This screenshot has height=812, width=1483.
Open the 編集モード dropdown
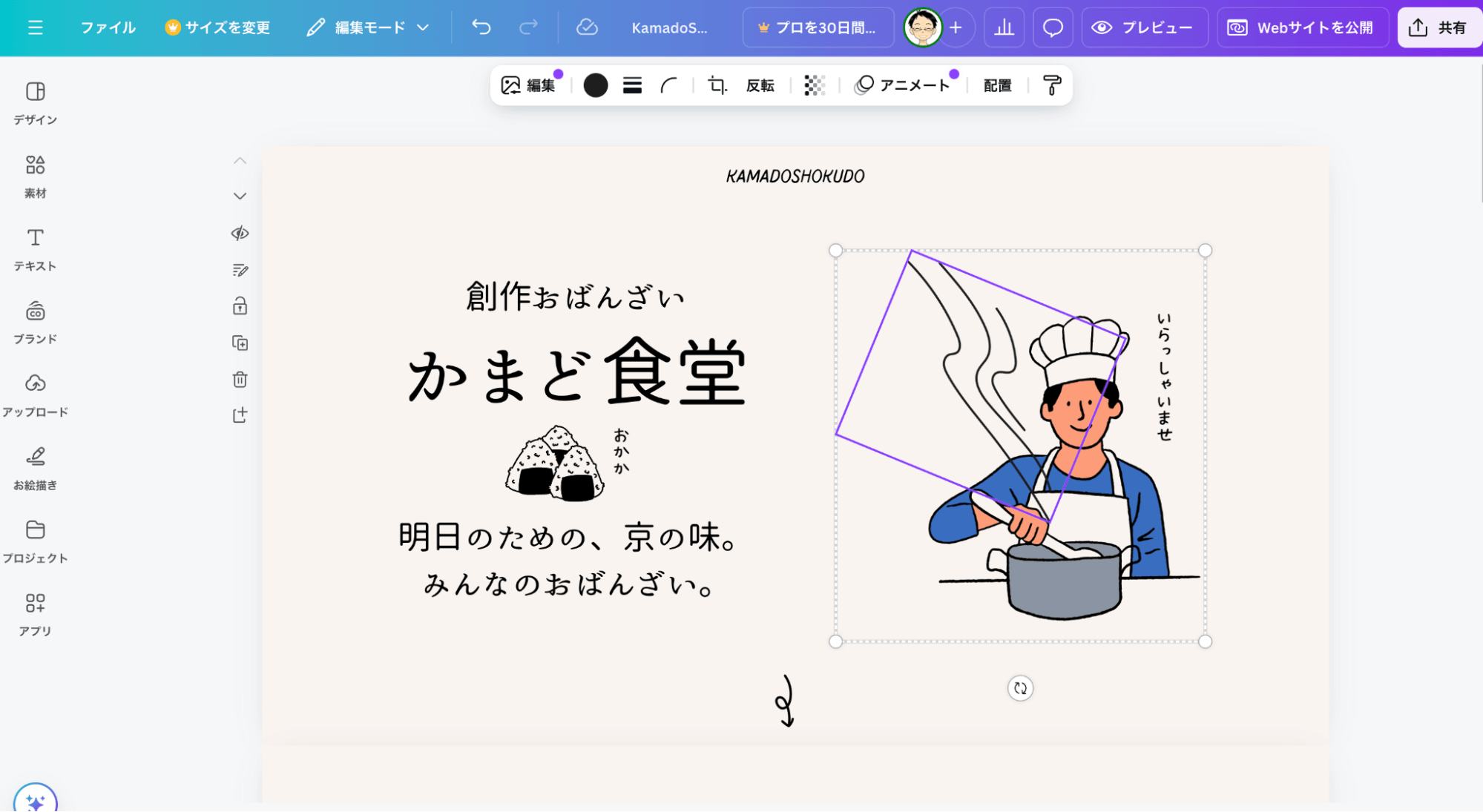pyautogui.click(x=366, y=27)
